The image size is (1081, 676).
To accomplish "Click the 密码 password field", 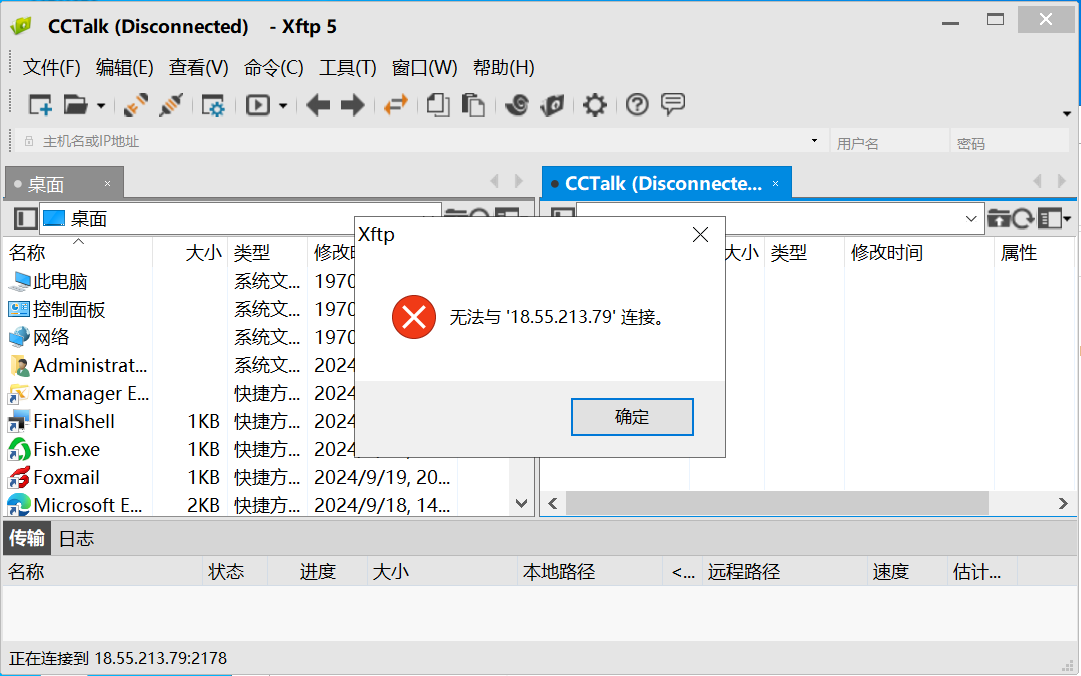I will pos(1010,142).
